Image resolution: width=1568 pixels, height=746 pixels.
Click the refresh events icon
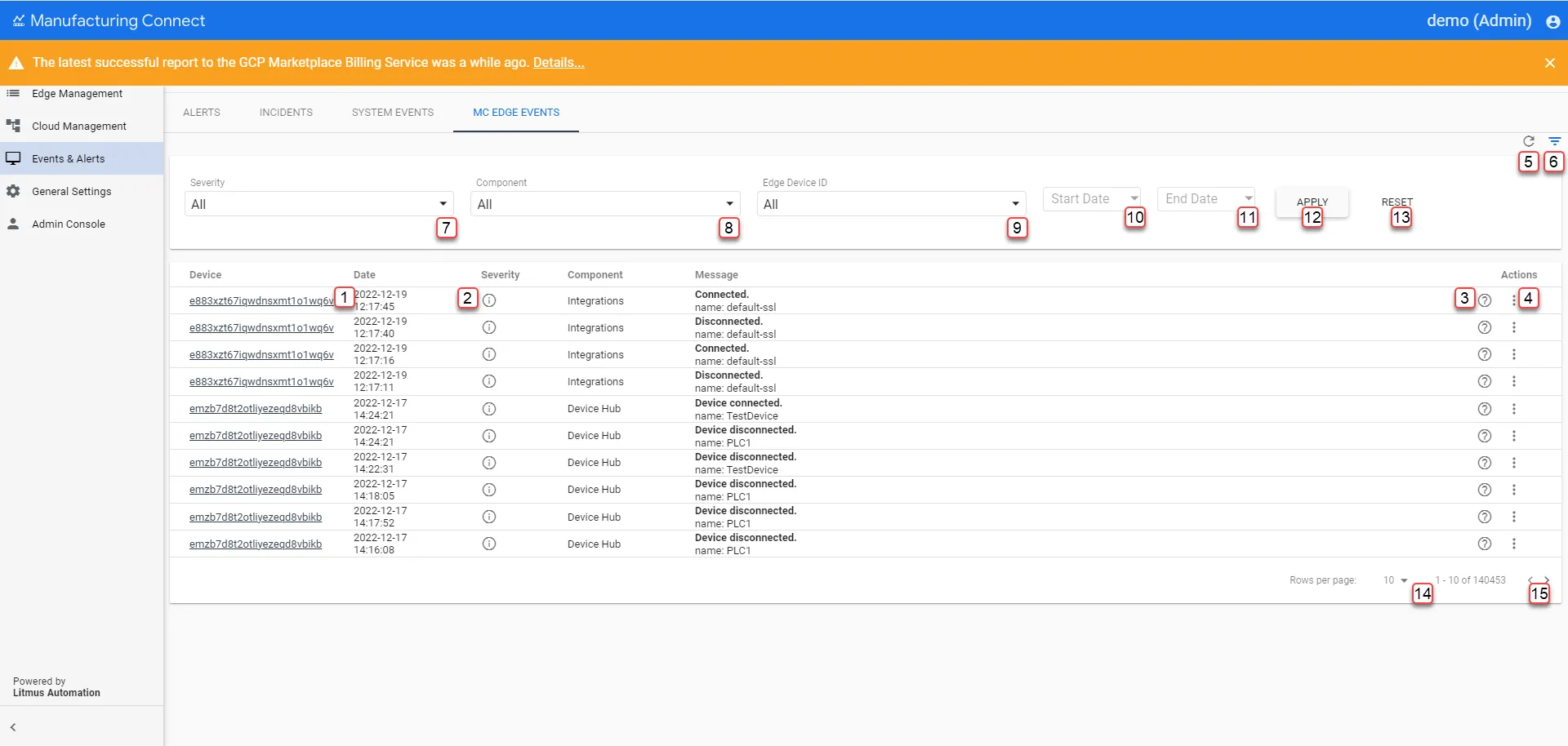[x=1529, y=141]
